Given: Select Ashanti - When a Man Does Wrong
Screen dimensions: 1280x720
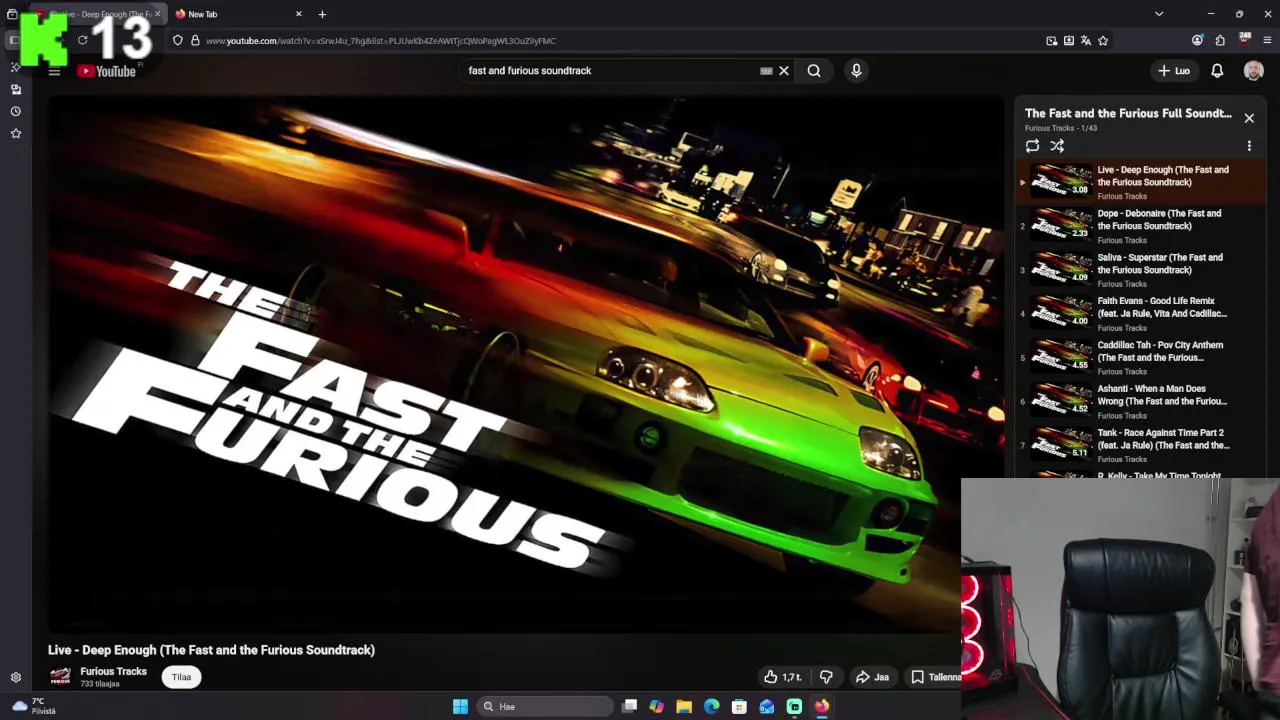Looking at the screenshot, I should (x=1140, y=402).
